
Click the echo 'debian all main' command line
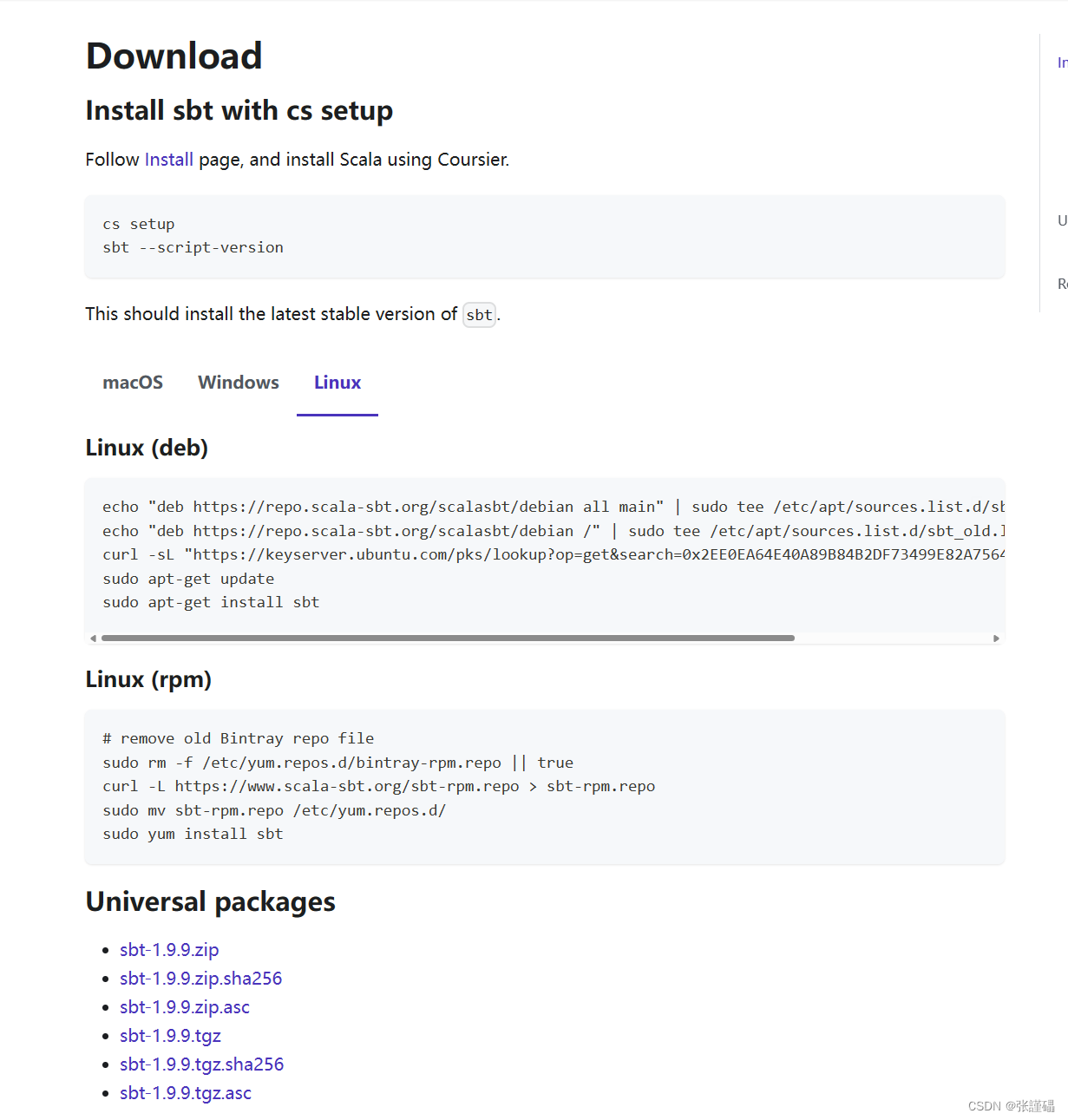click(x=554, y=507)
